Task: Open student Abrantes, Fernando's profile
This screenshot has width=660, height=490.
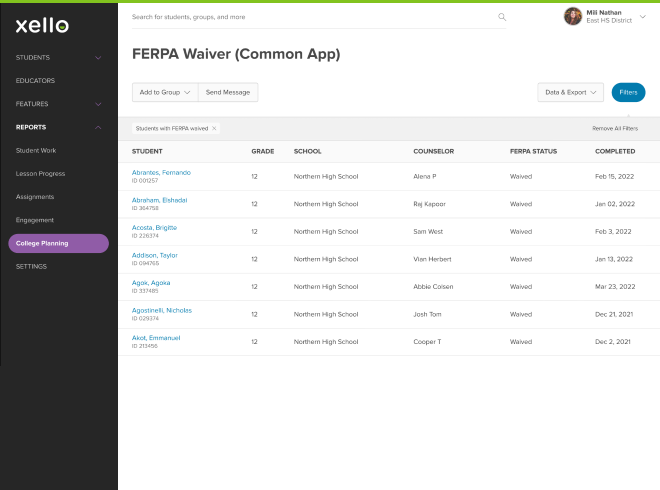Action: (161, 172)
